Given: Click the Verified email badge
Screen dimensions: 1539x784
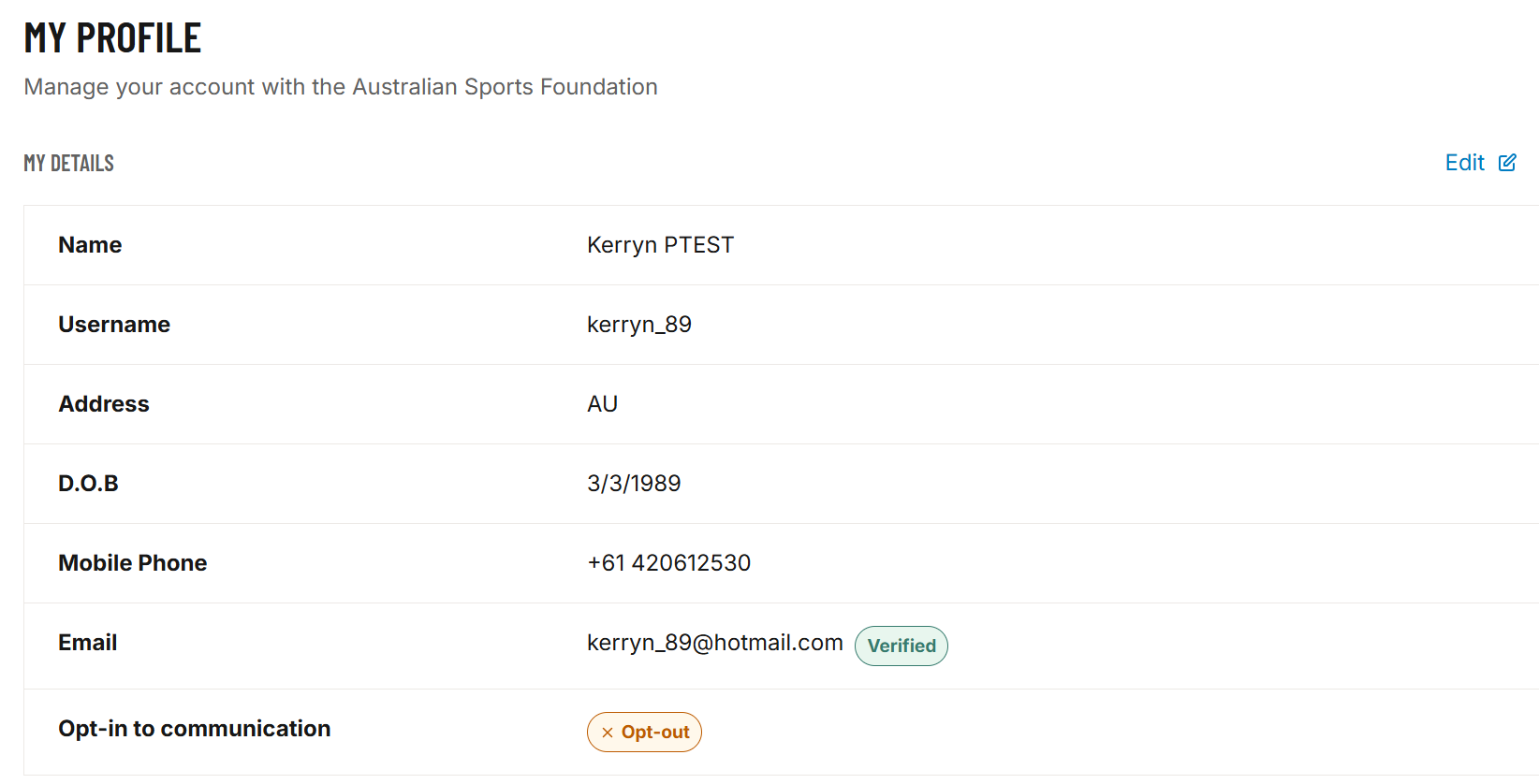Looking at the screenshot, I should (901, 646).
